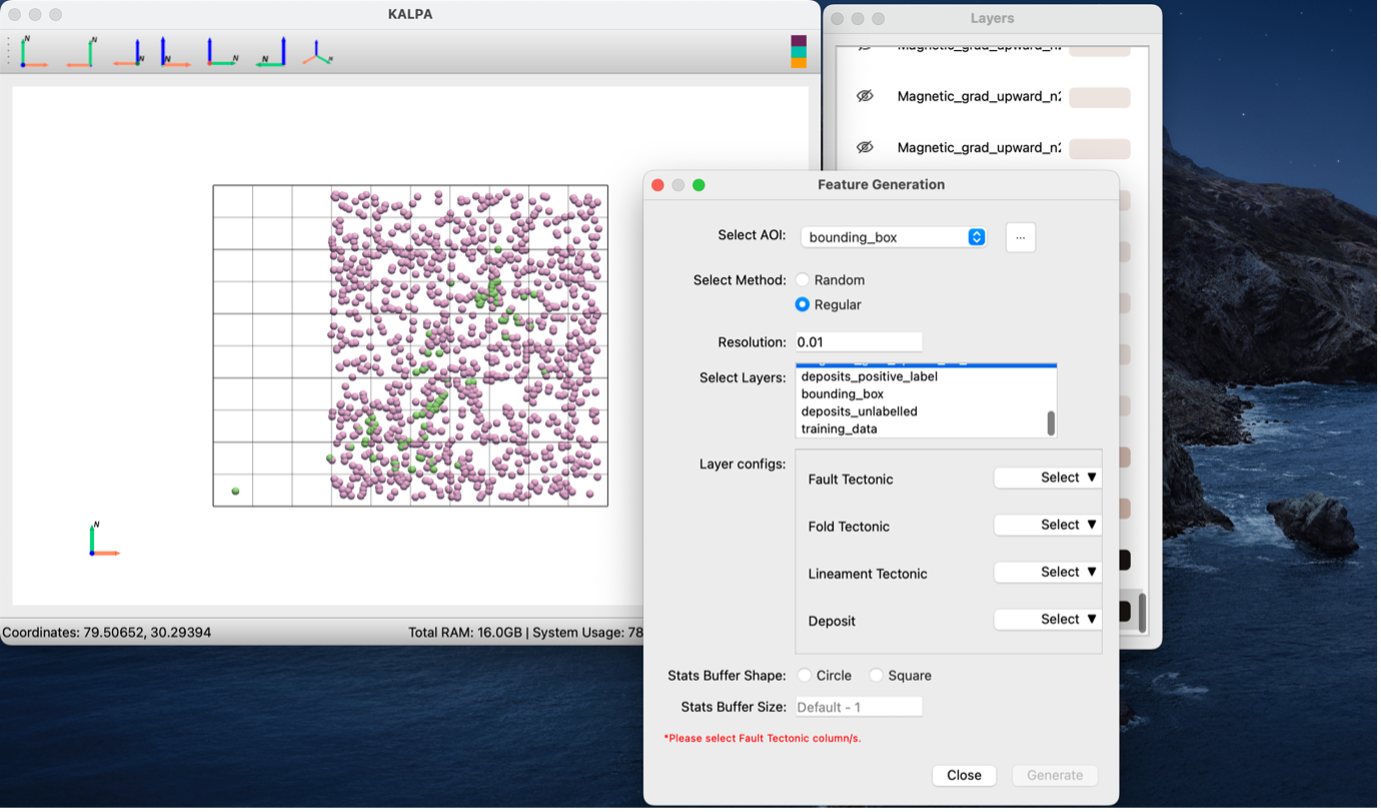
Task: Click the Fault Tectonic label
Action: coord(850,479)
